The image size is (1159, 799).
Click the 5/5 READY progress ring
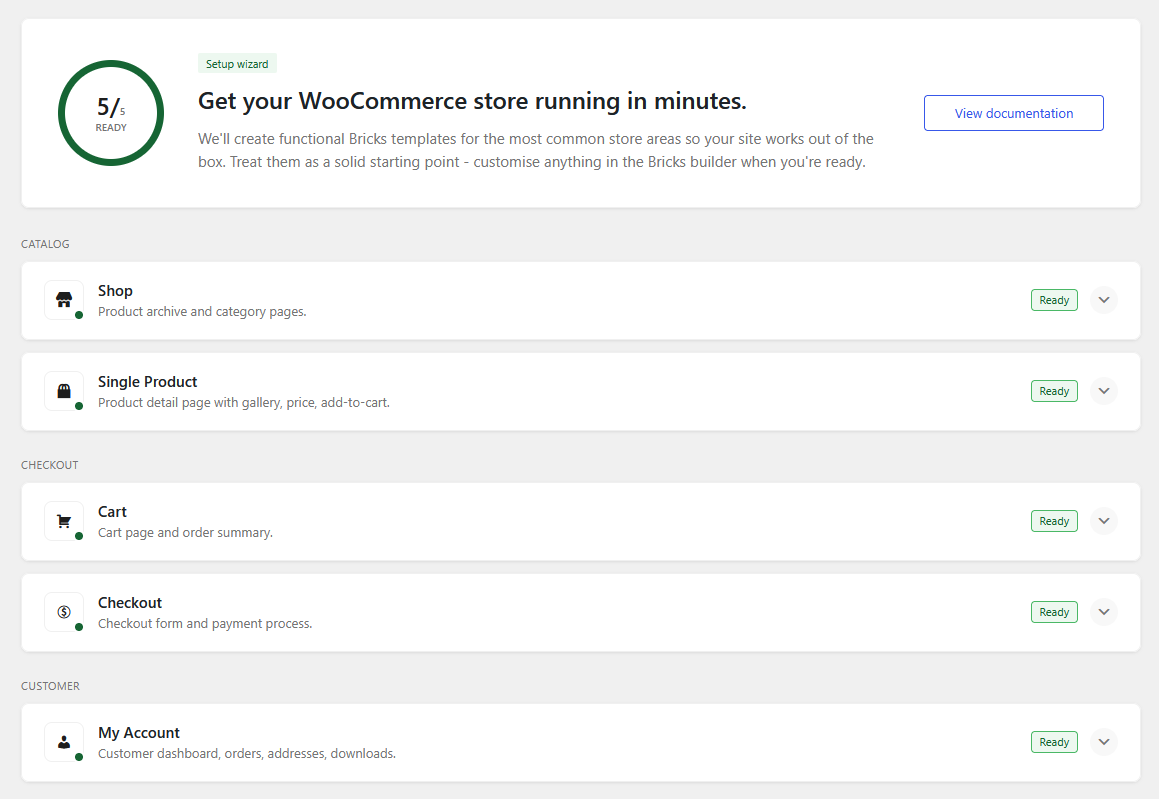click(111, 113)
